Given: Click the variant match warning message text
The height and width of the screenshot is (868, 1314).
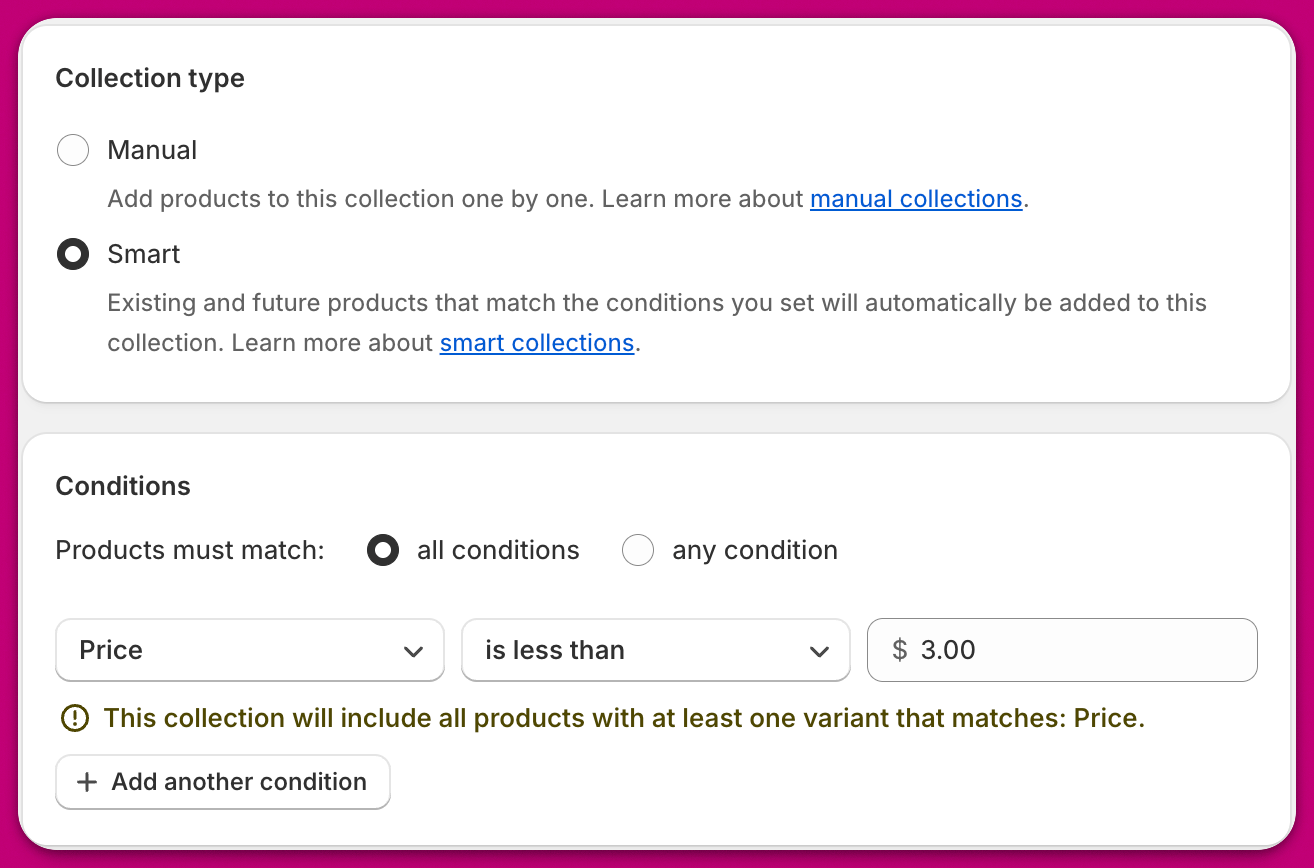Looking at the screenshot, I should (624, 718).
